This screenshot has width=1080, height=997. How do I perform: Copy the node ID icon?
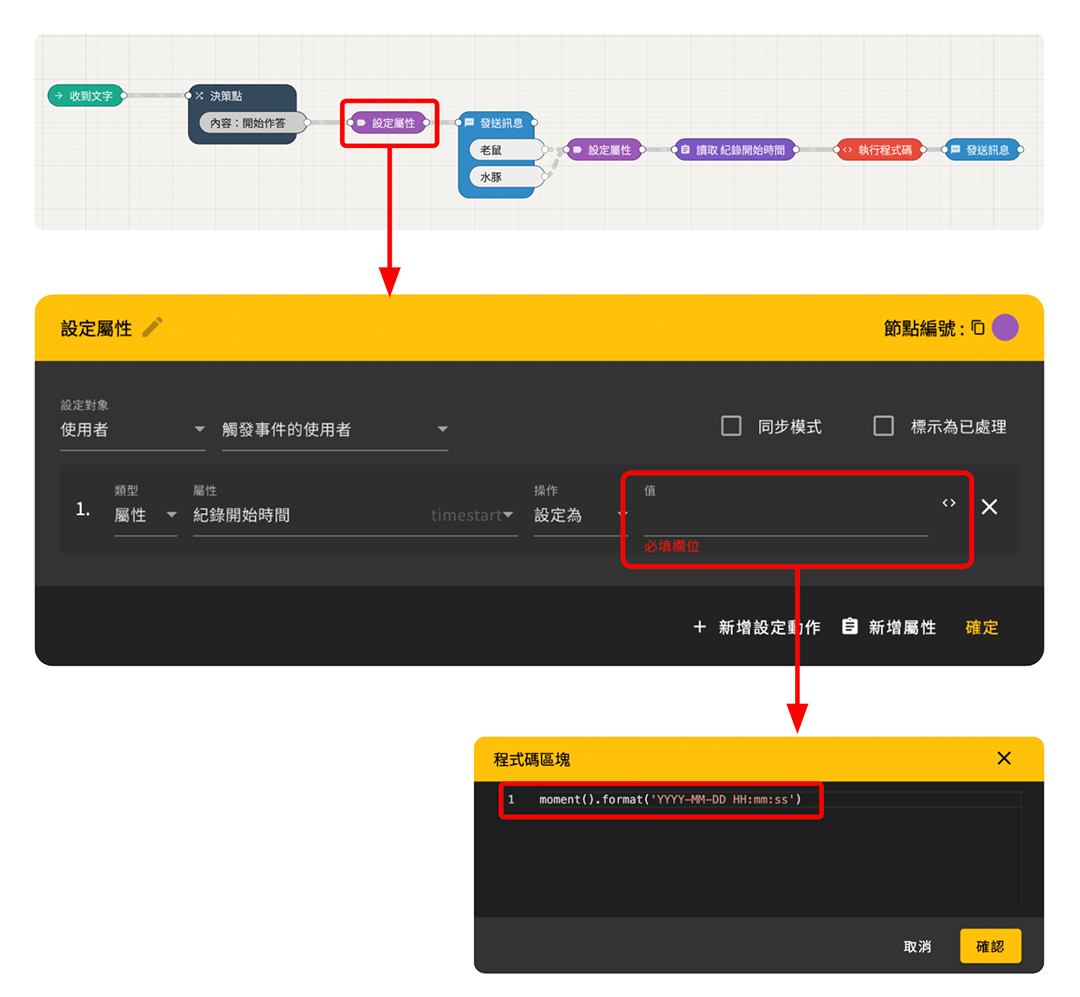978,327
